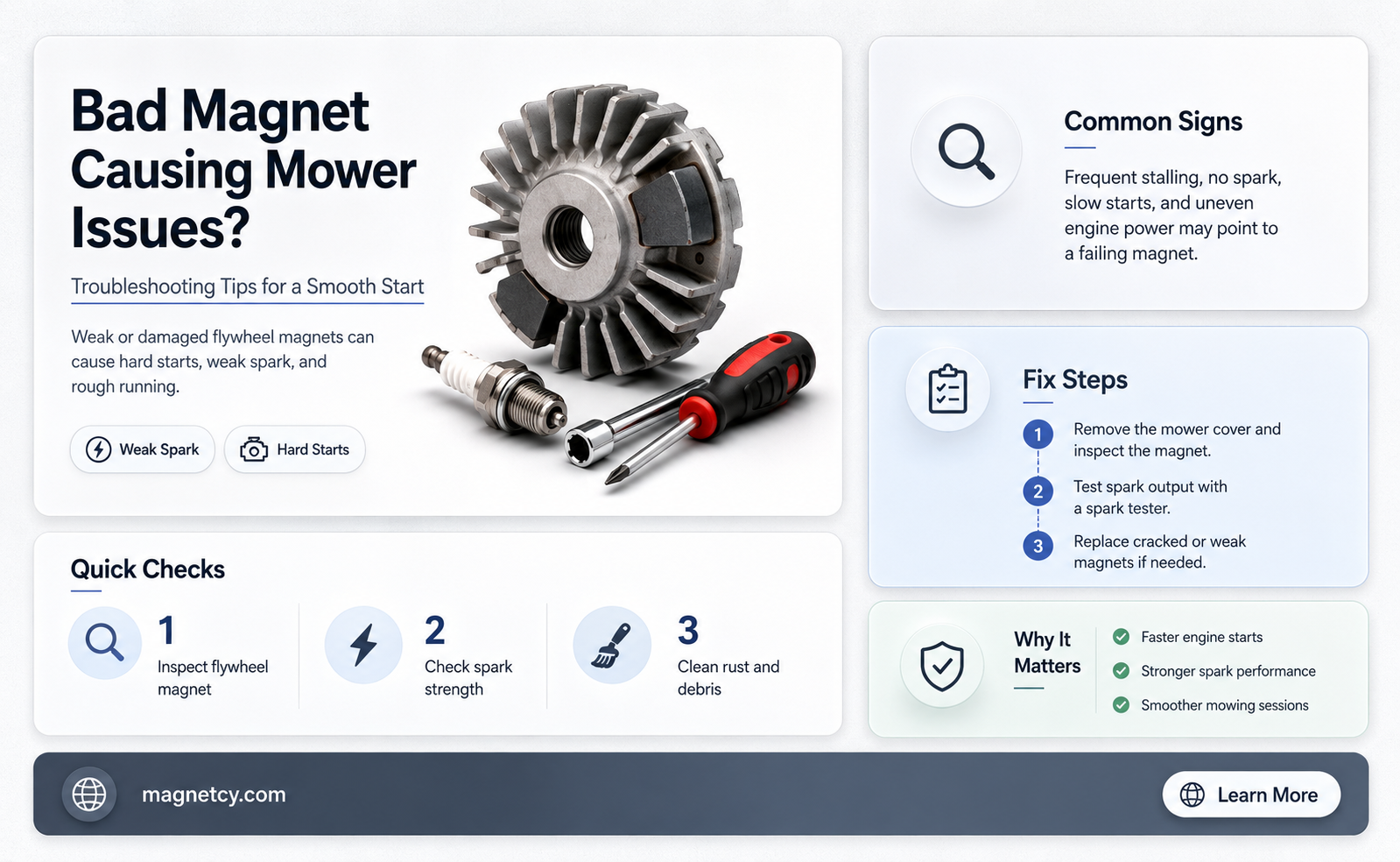Click Remove the mower cover step text
The image size is (1400, 862).
click(1177, 440)
